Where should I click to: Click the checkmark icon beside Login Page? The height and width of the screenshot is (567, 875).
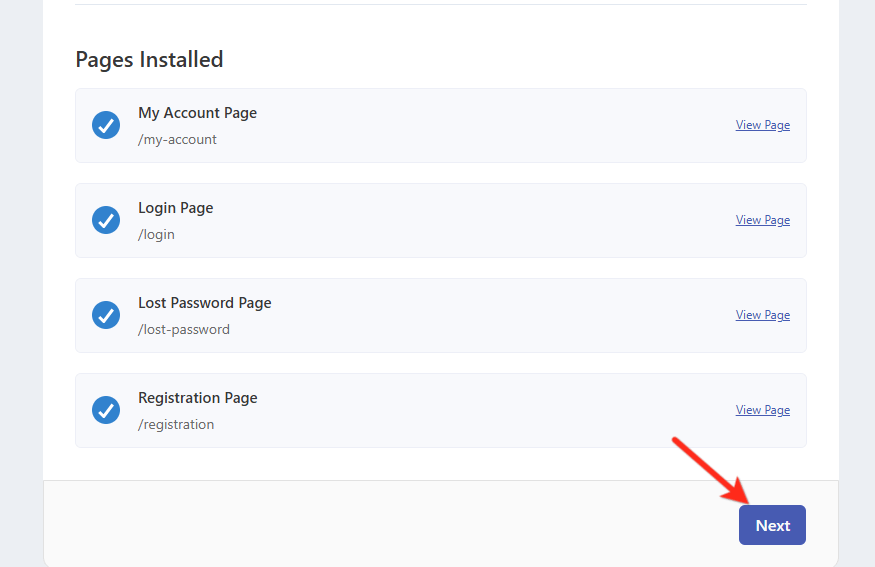tap(106, 220)
